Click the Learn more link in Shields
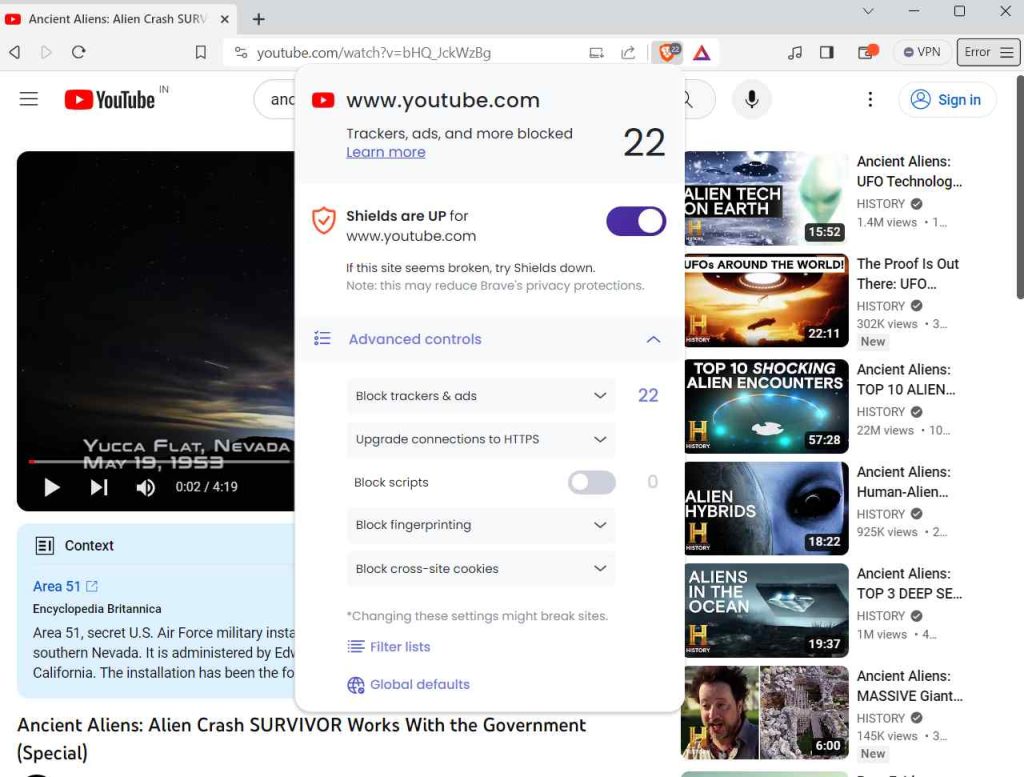Viewport: 1024px width, 777px height. coord(385,152)
